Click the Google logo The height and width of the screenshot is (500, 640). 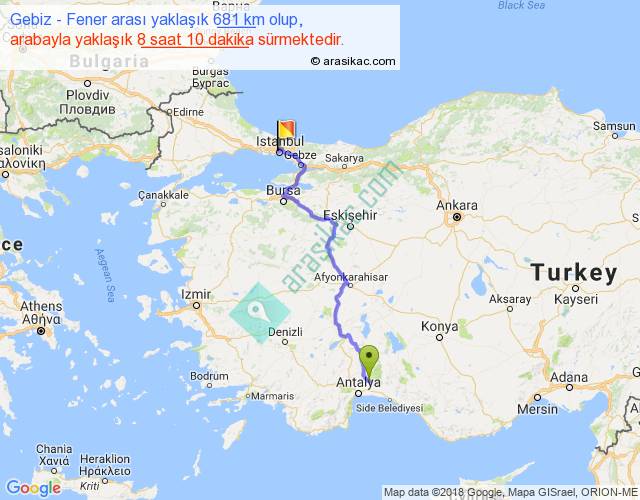tap(34, 488)
